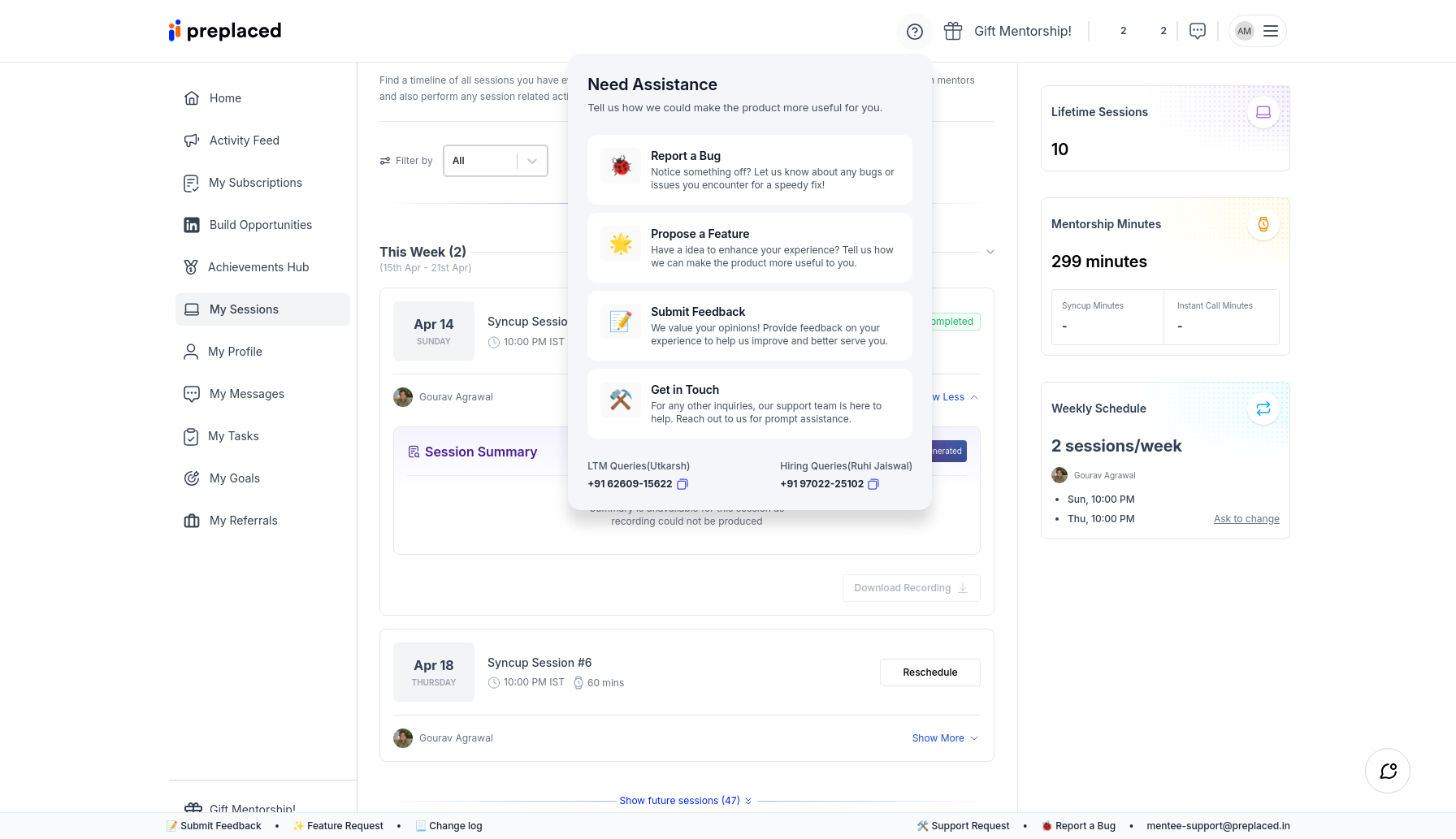Viewport: 1456px width, 839px height.
Task: Click Report a Bug in footer
Action: pyautogui.click(x=1079, y=826)
